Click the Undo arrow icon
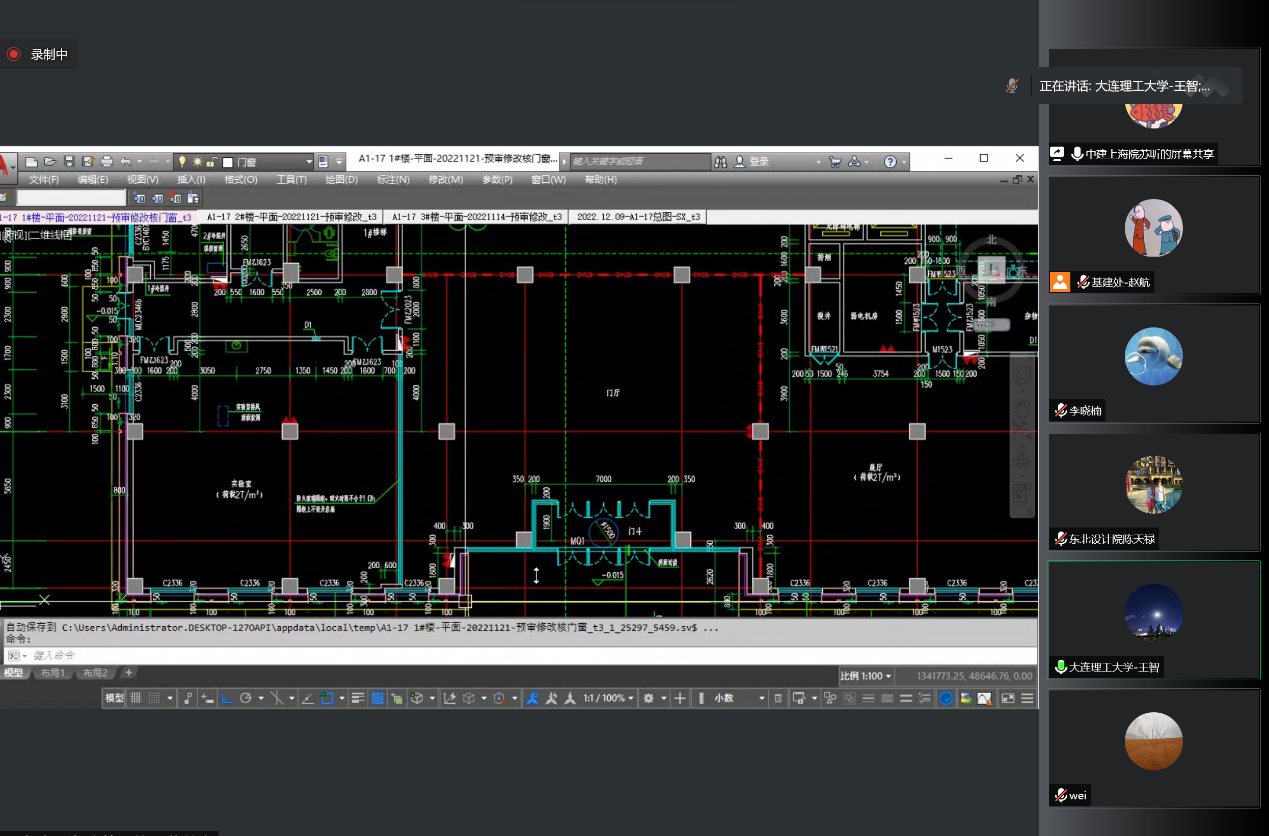1269x836 pixels. point(125,161)
